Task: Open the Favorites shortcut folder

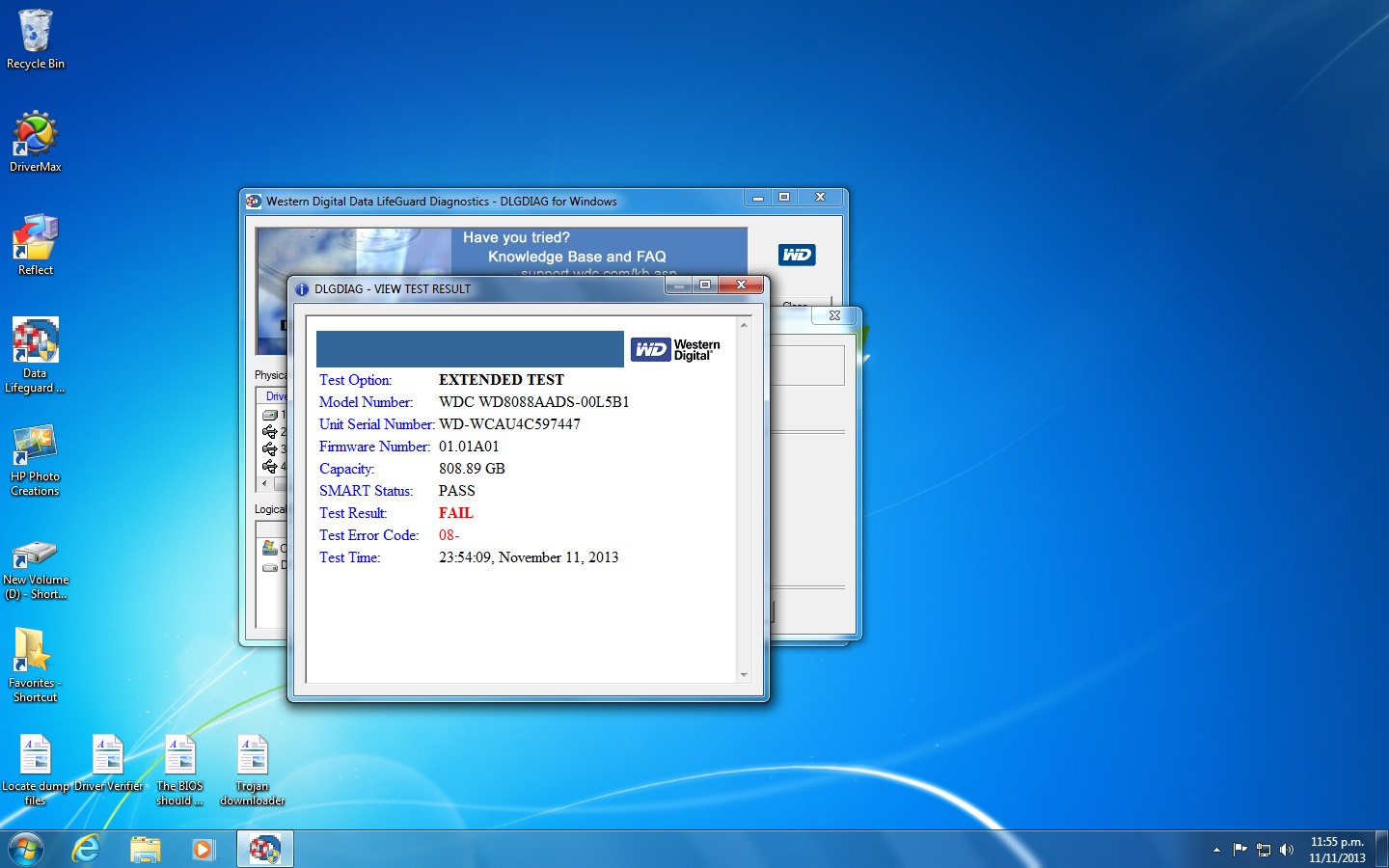Action: 35,665
